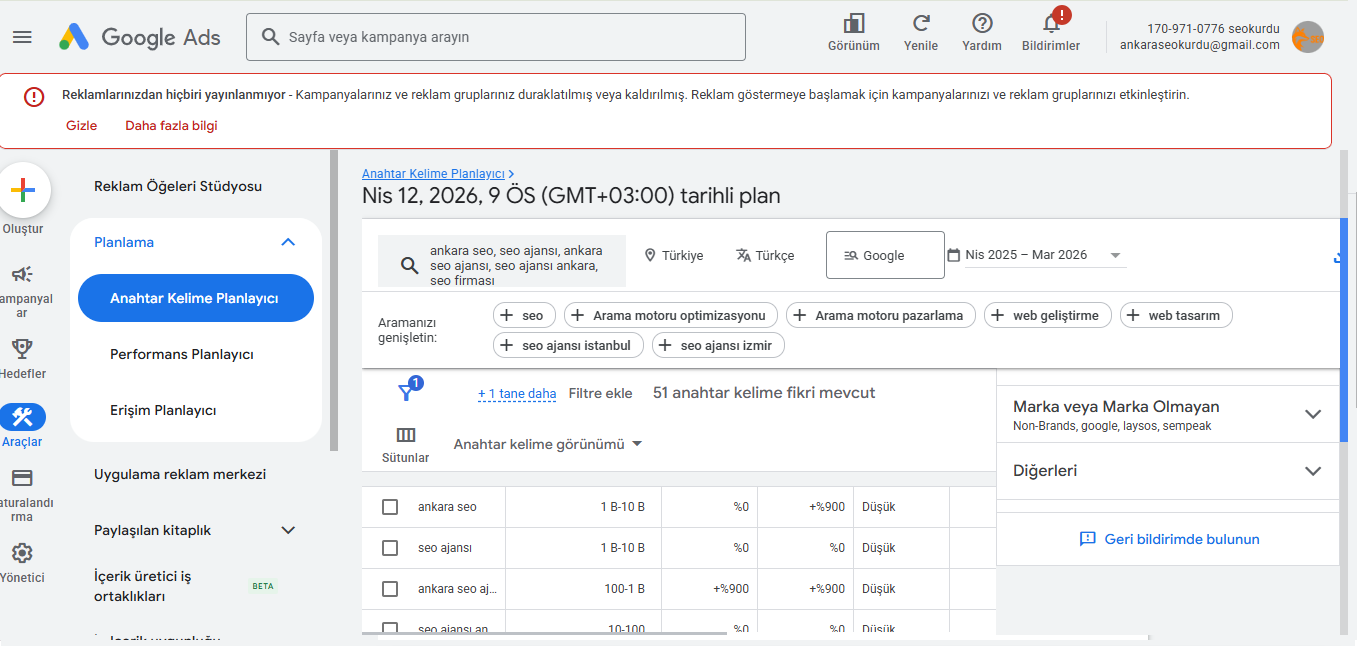Select the Araçlar wrench icon in sidebar
The height and width of the screenshot is (646, 1357).
point(23,418)
